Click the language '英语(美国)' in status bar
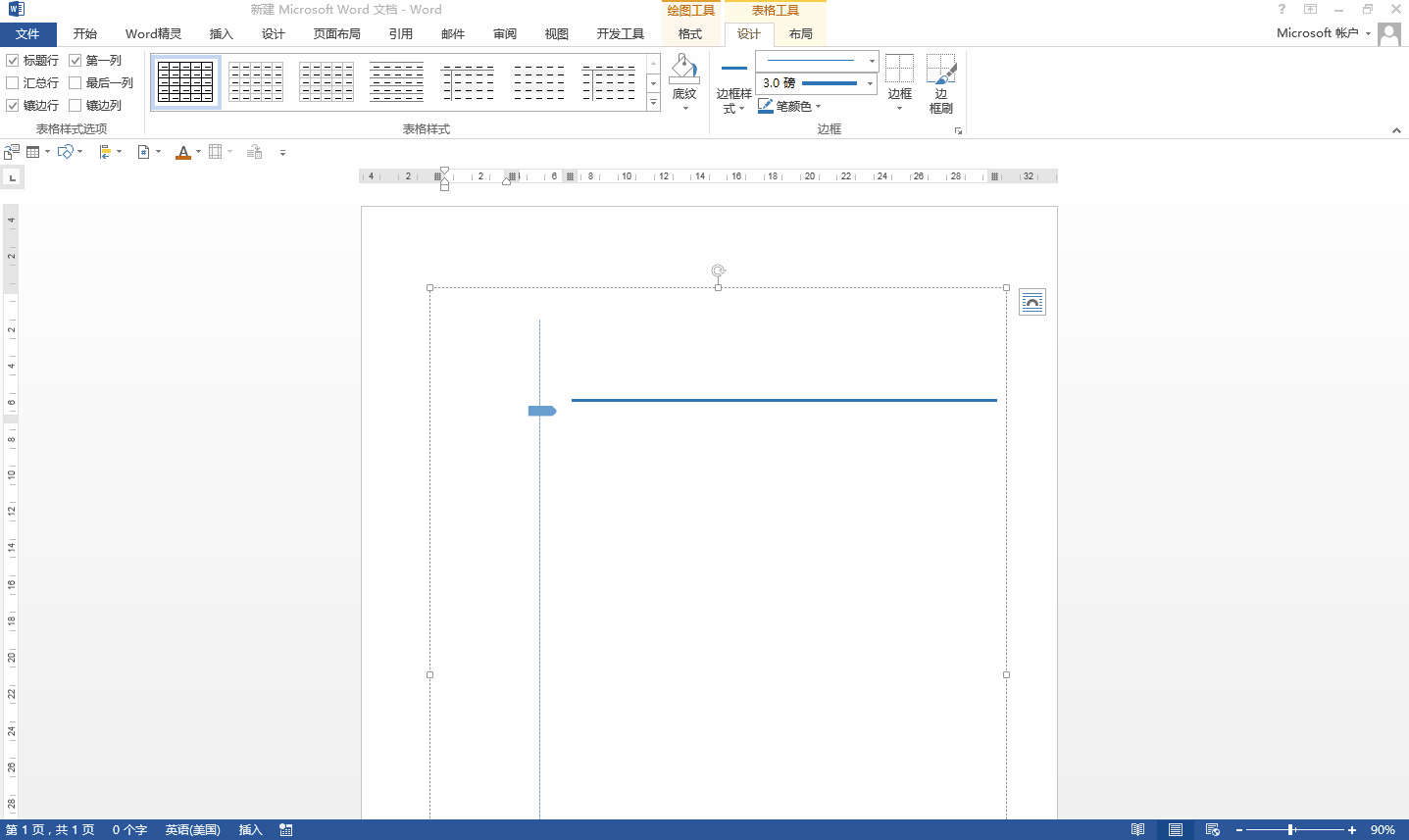Image resolution: width=1409 pixels, height=840 pixels. [192, 830]
